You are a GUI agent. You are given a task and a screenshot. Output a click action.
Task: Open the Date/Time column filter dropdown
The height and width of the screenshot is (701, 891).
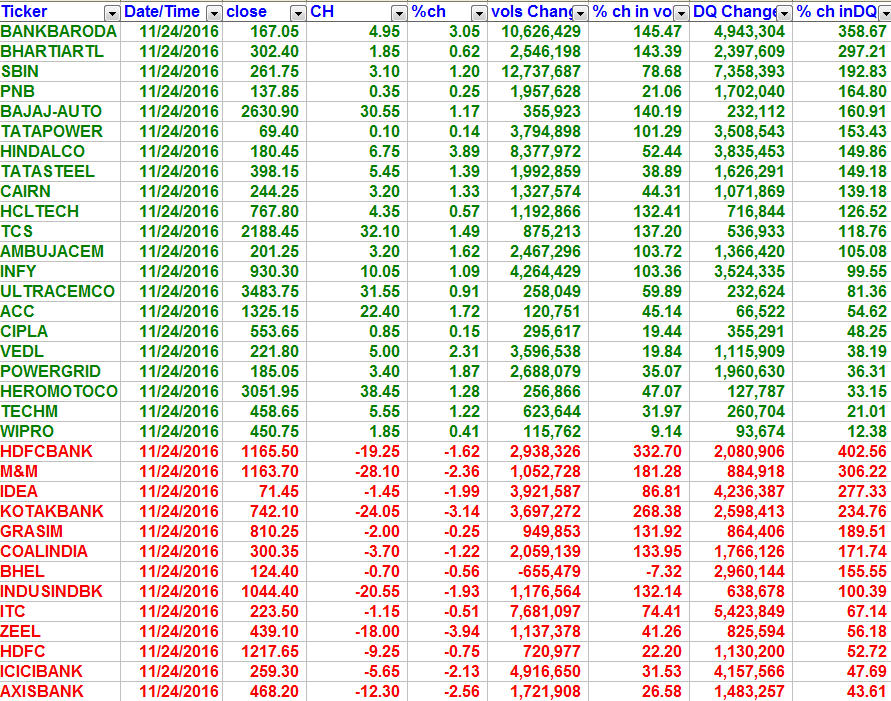(x=213, y=12)
